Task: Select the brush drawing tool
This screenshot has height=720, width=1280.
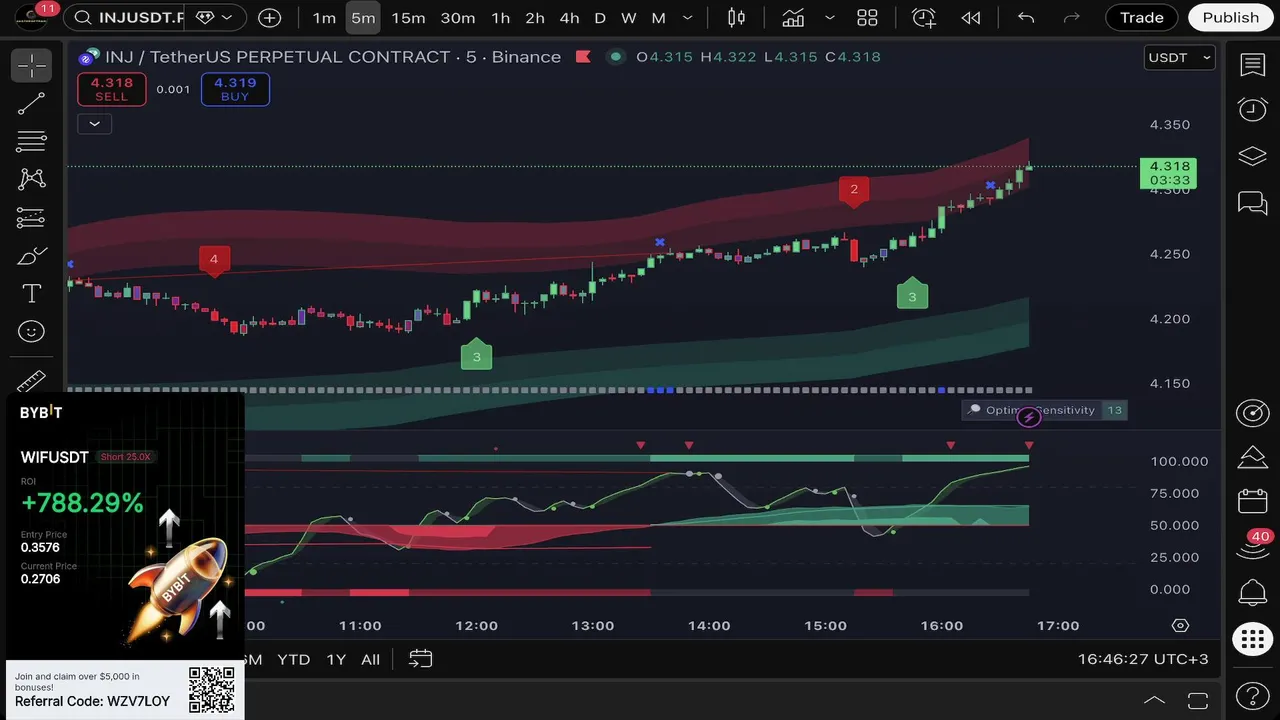Action: 32,255
